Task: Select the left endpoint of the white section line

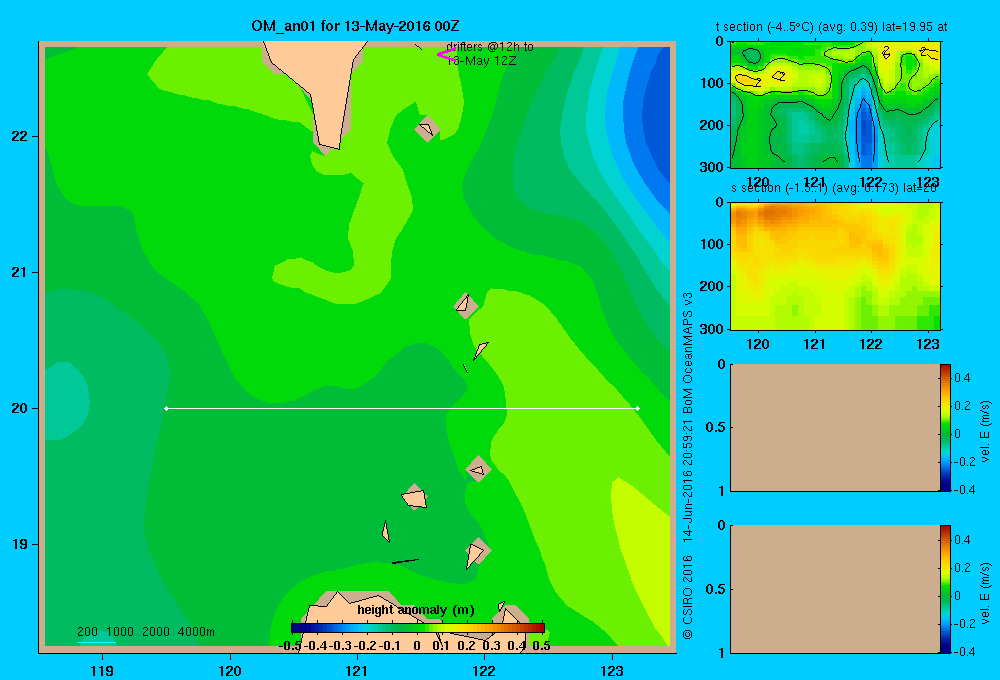Action: click(166, 408)
